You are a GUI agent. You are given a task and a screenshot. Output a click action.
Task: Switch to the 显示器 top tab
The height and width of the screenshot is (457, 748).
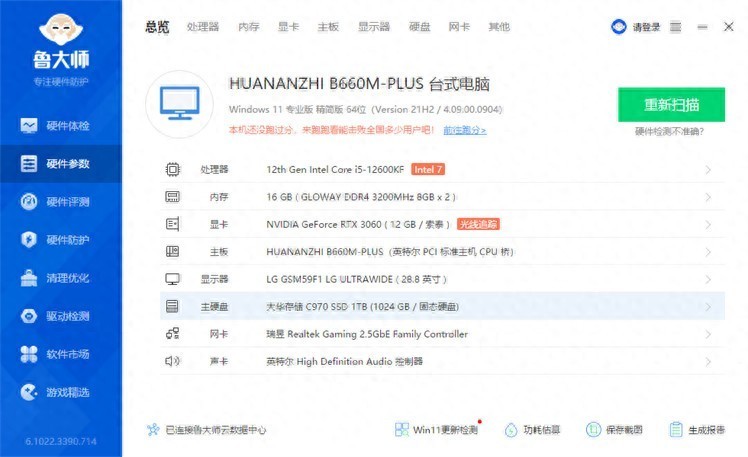(x=374, y=27)
